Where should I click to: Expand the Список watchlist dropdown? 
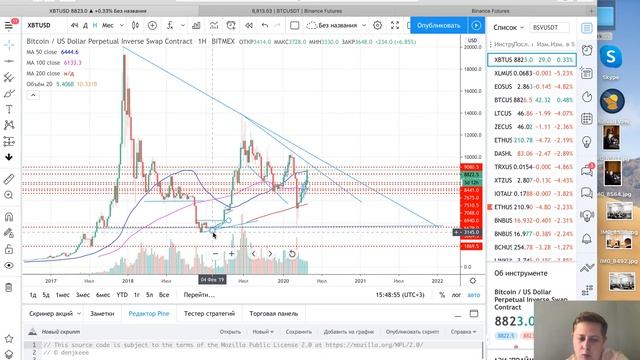tap(508, 28)
